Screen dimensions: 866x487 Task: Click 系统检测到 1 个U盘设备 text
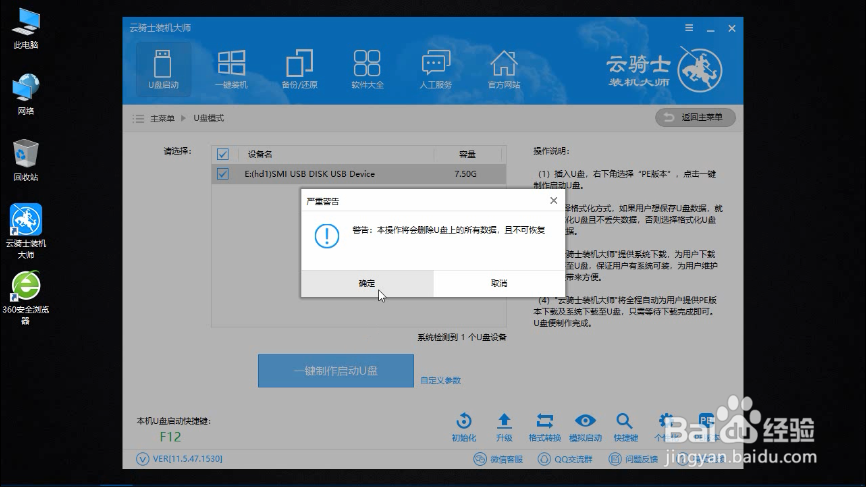click(462, 337)
